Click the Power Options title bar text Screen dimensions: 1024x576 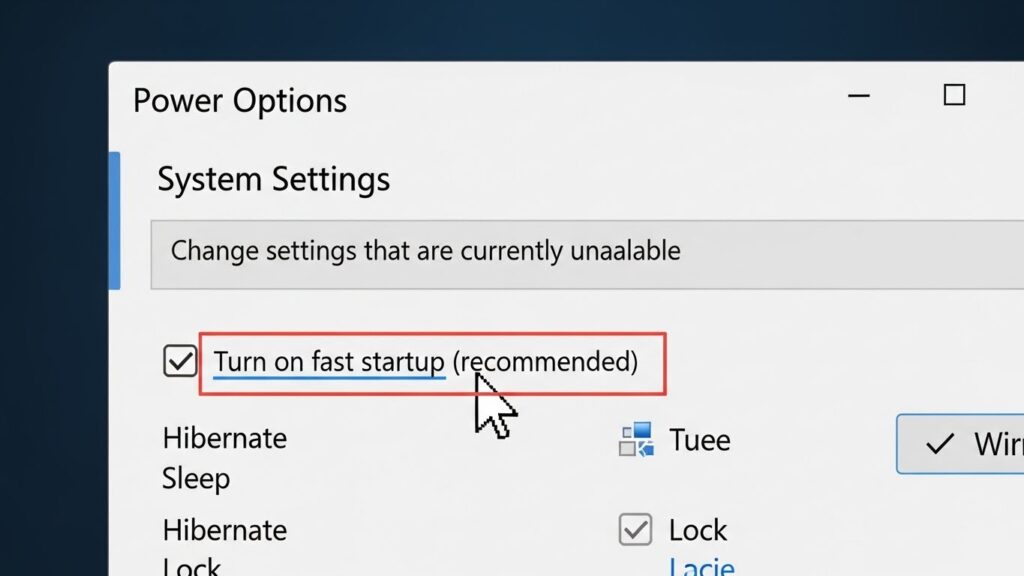tap(240, 101)
